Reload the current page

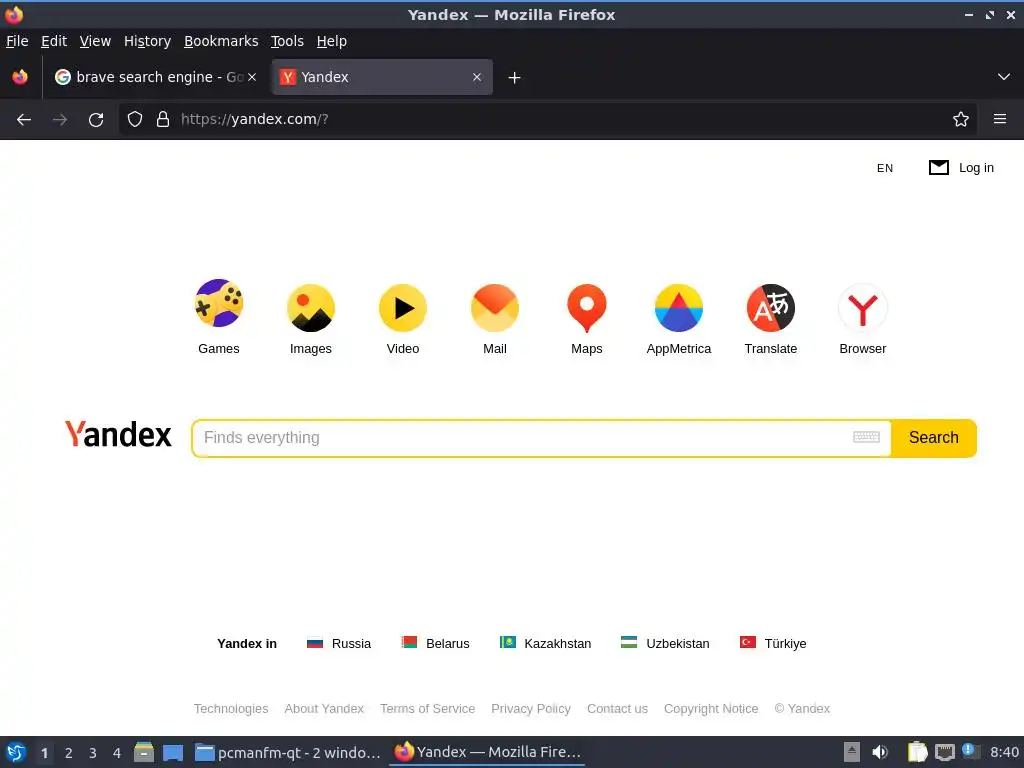pos(96,120)
